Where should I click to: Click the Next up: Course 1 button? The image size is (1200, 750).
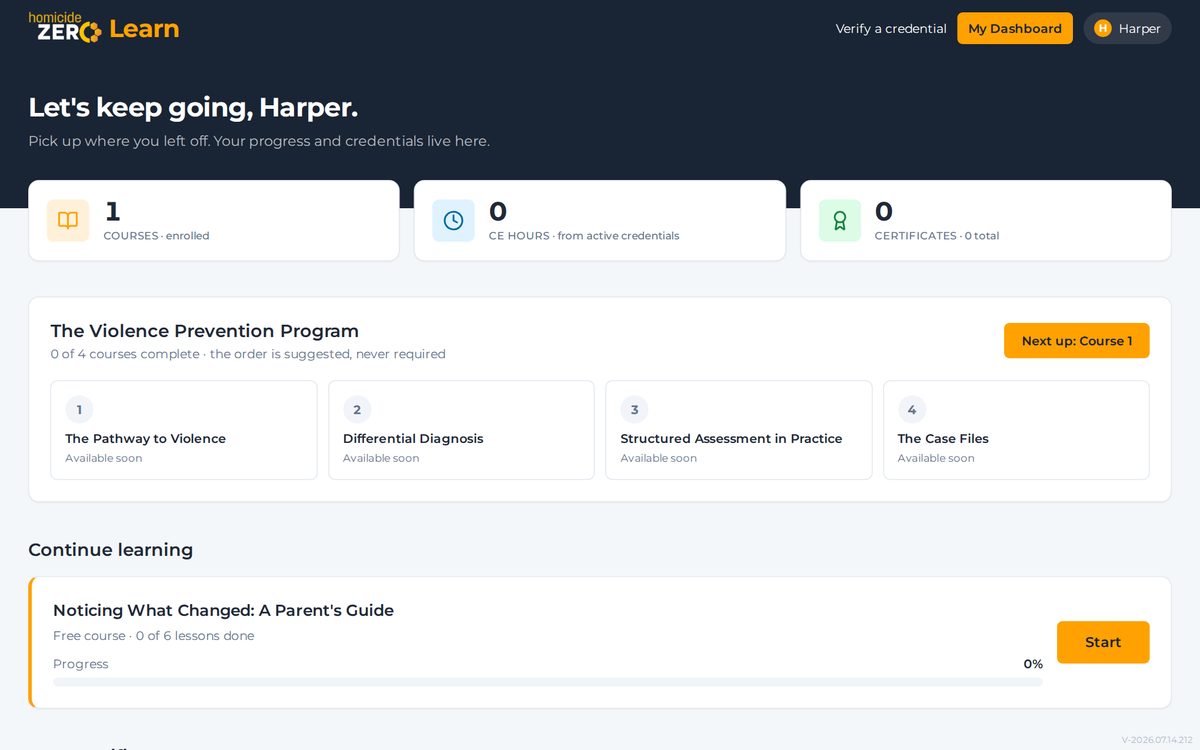click(x=1077, y=341)
